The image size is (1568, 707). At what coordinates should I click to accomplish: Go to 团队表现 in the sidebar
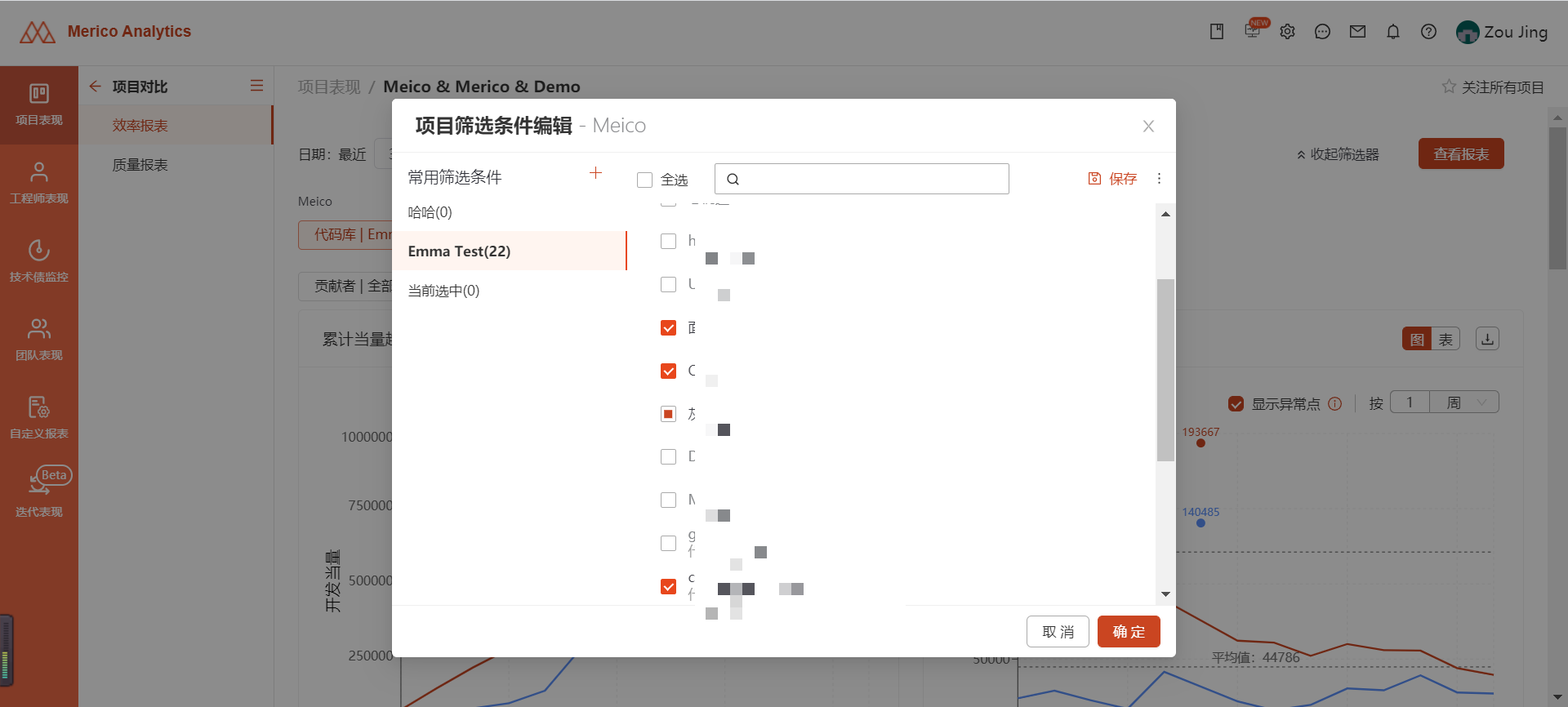pos(39,340)
